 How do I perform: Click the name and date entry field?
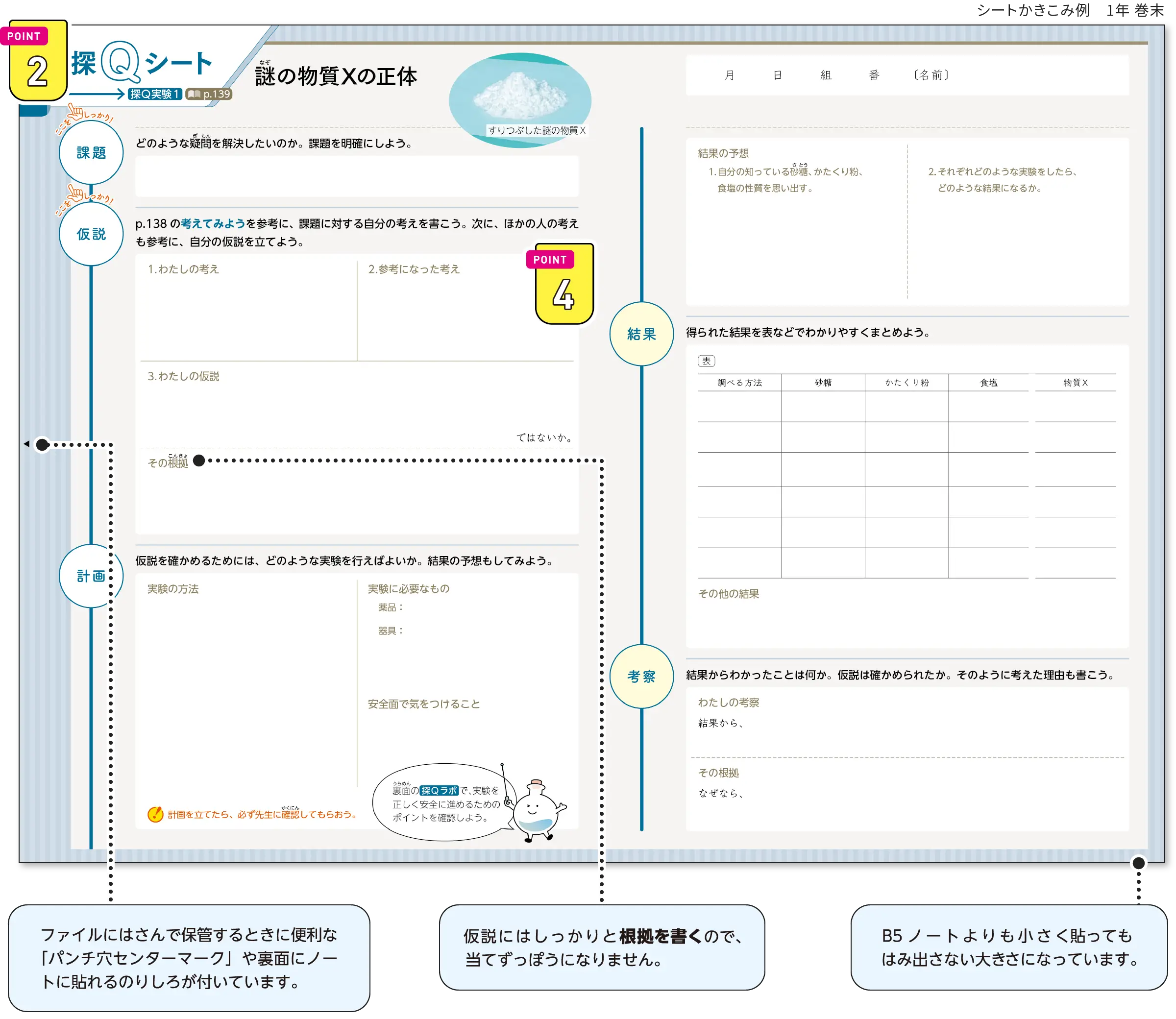[x=906, y=75]
